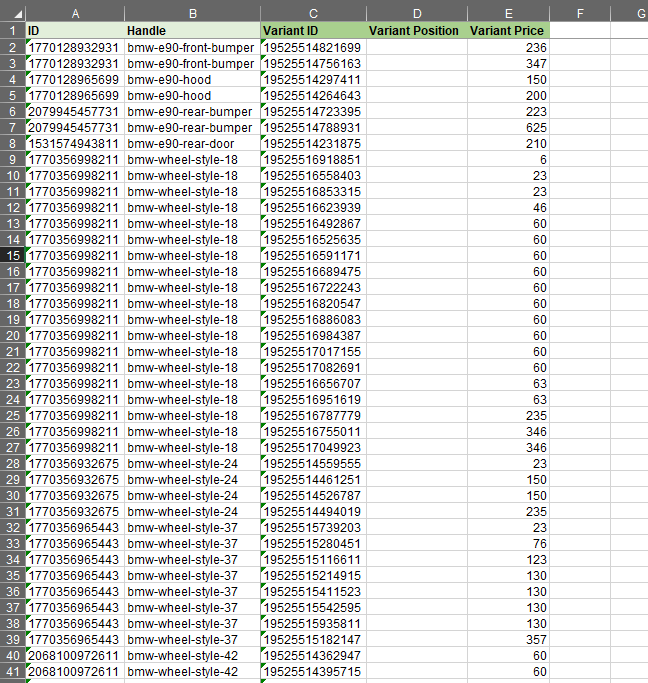Select row 1 header

[x=13, y=31]
